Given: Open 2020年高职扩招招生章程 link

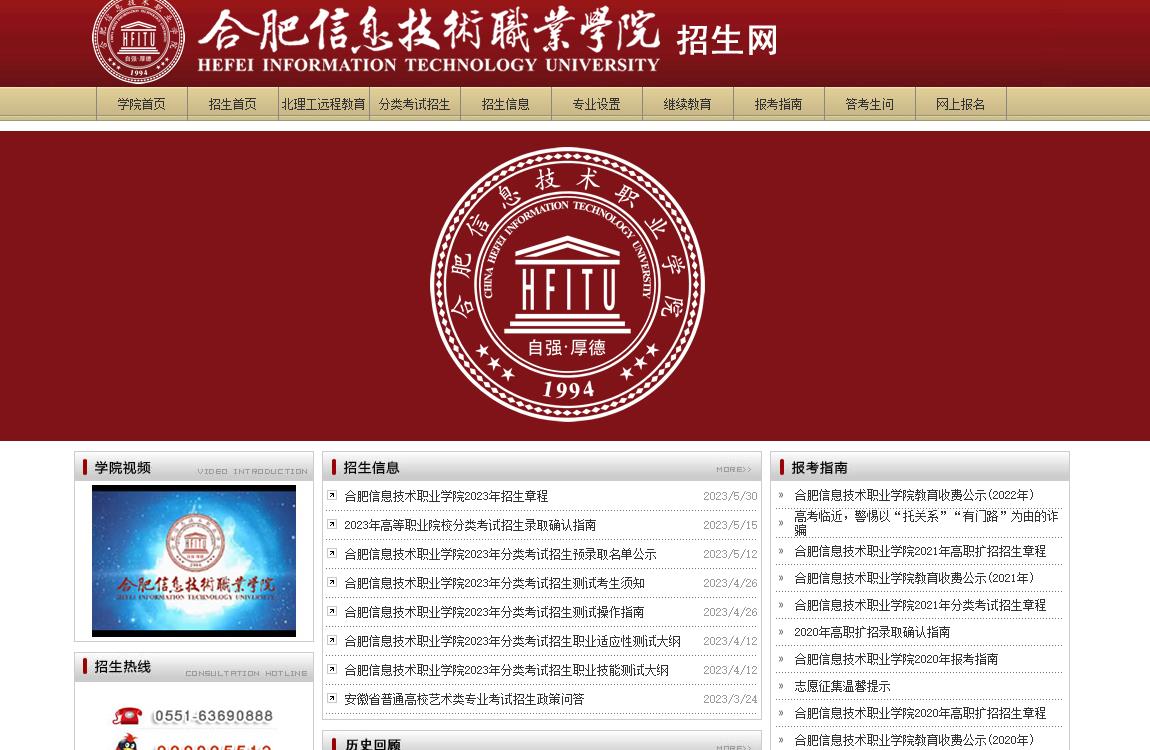Looking at the screenshot, I should tap(920, 713).
